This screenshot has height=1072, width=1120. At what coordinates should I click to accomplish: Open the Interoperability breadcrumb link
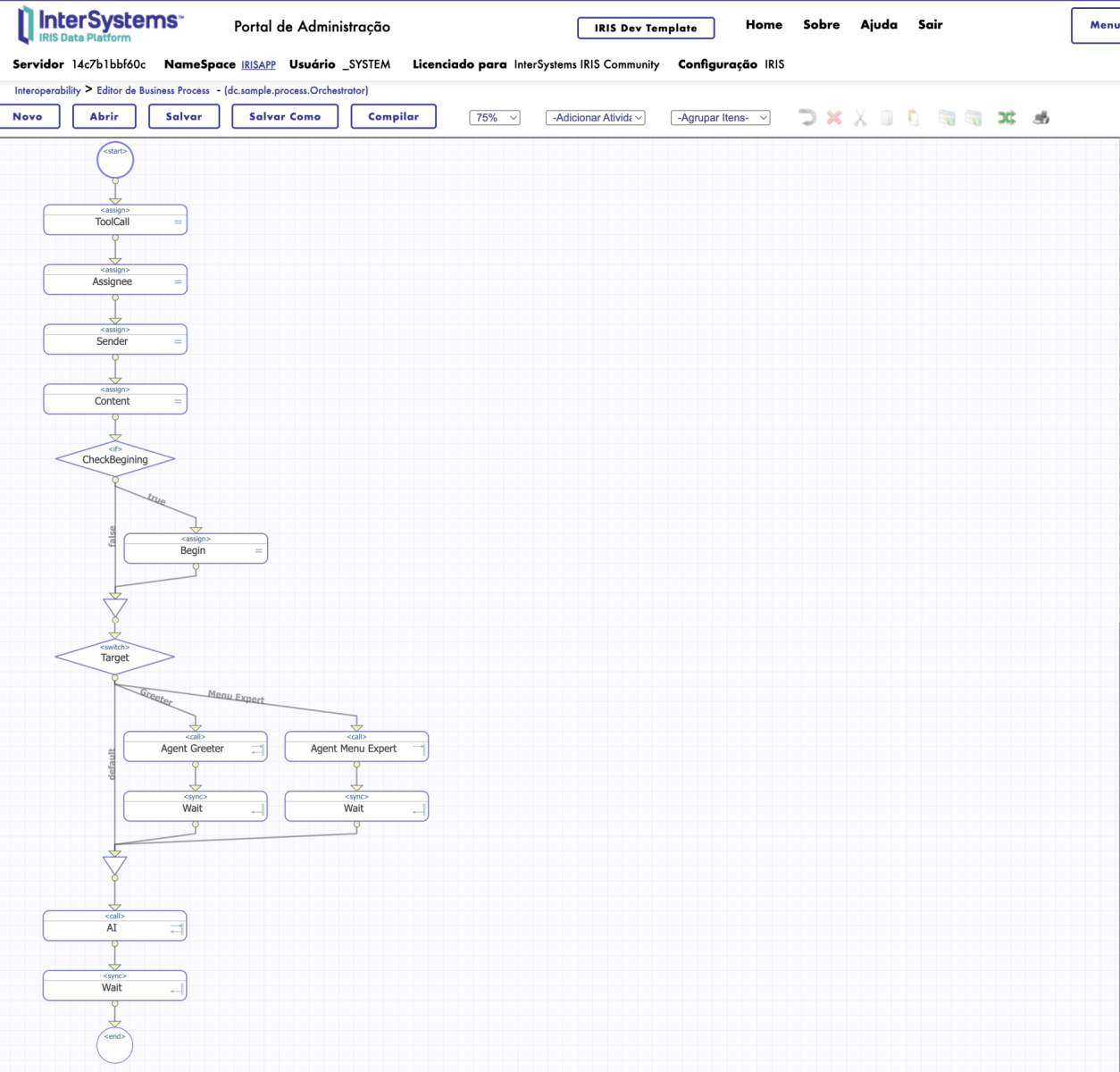point(47,90)
